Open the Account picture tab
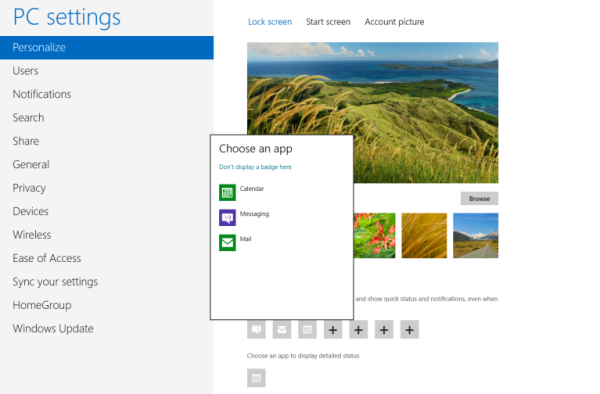The width and height of the screenshot is (600, 394). (394, 22)
